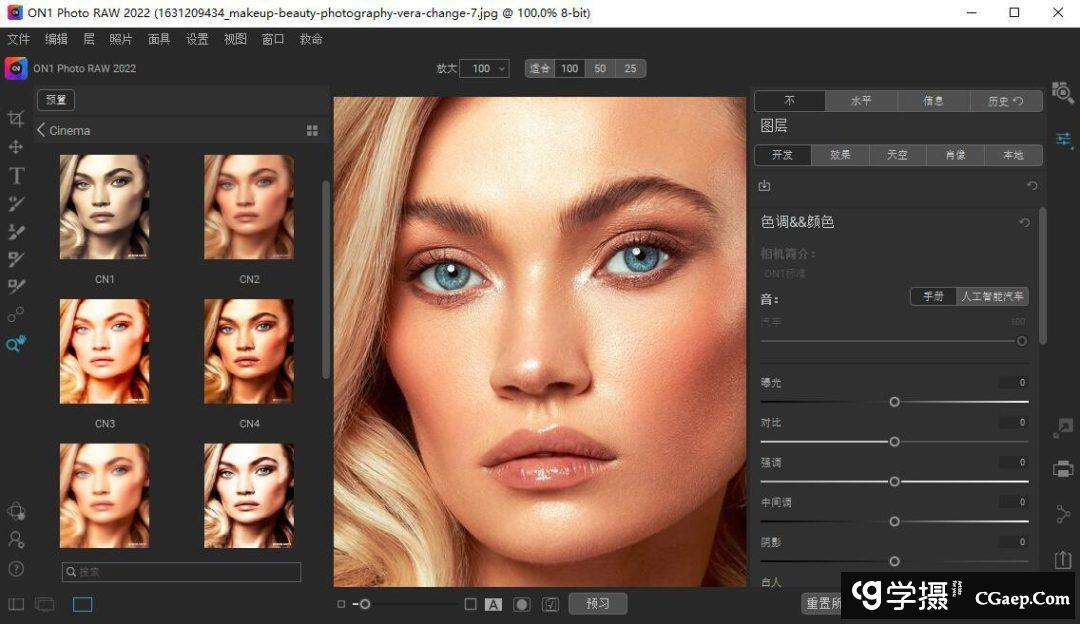Click the Print icon in right sidebar
Screen dimensions: 1080x624
coord(1062,469)
